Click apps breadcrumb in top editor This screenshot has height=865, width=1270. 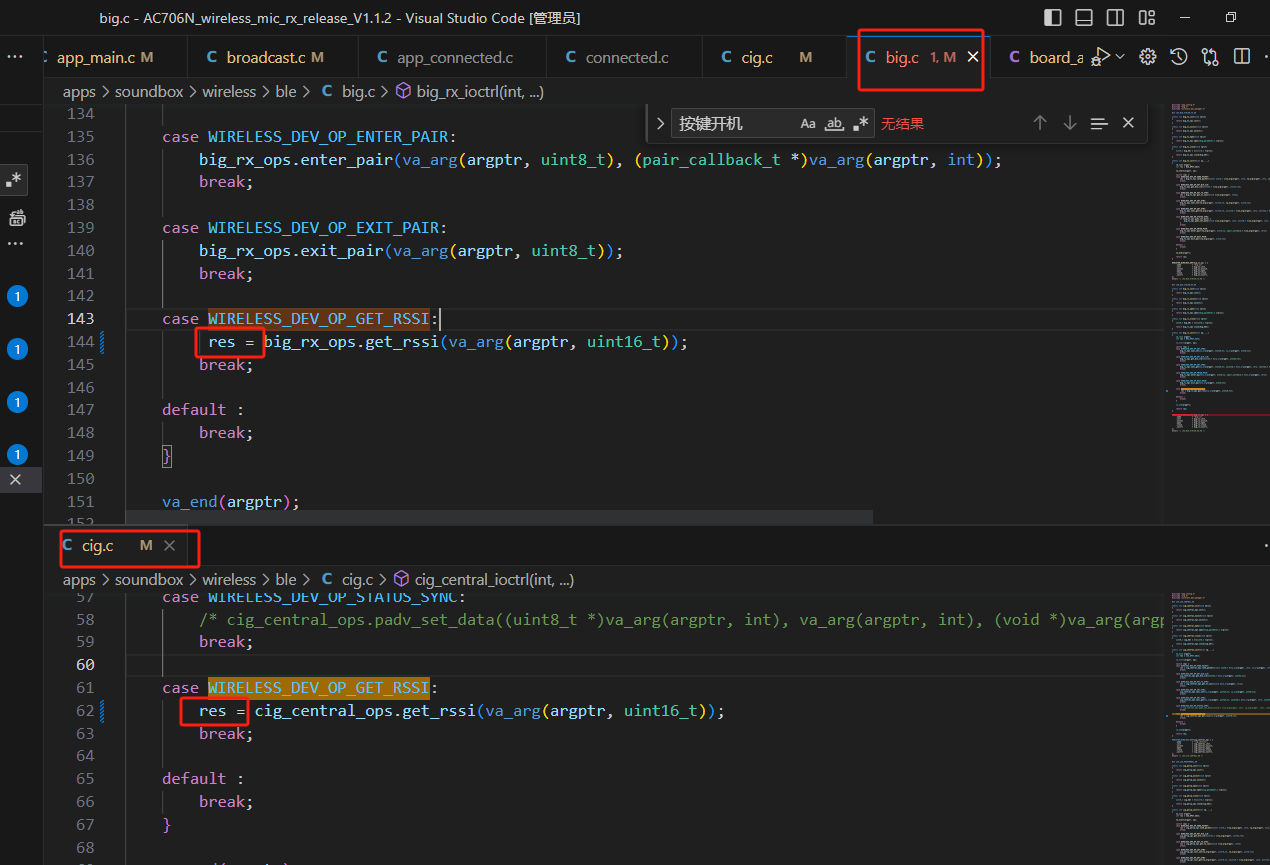click(79, 92)
